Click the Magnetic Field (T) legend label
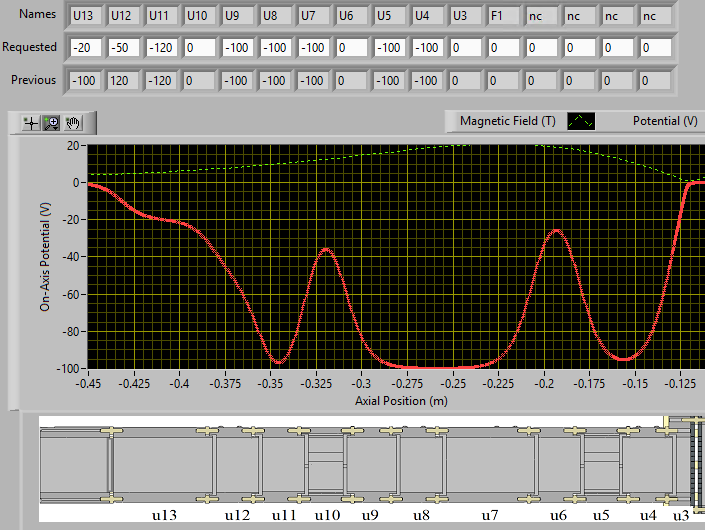 point(508,121)
